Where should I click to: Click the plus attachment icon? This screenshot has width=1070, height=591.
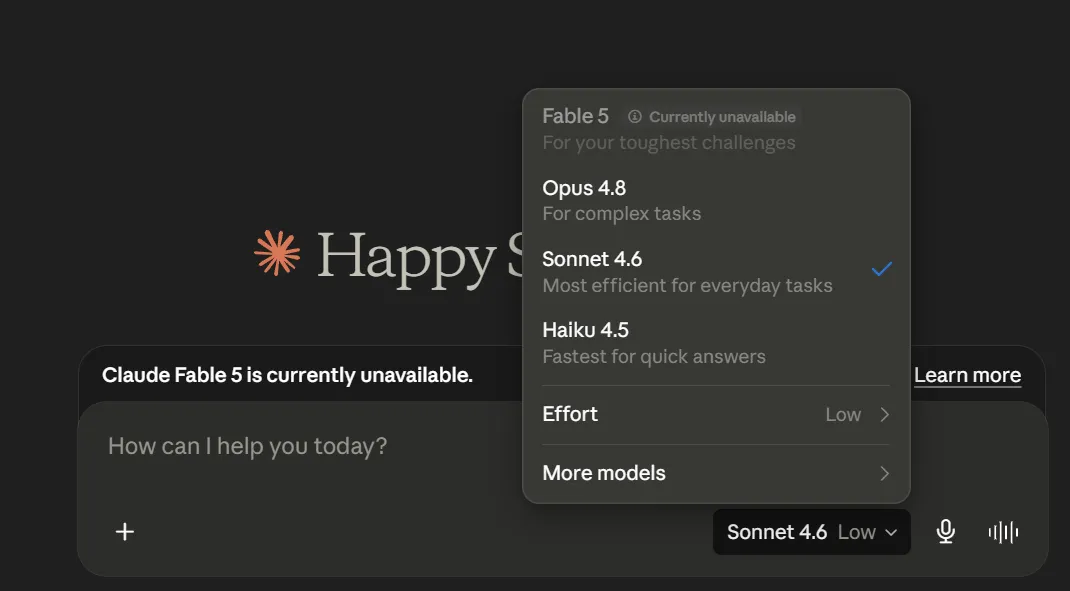125,532
